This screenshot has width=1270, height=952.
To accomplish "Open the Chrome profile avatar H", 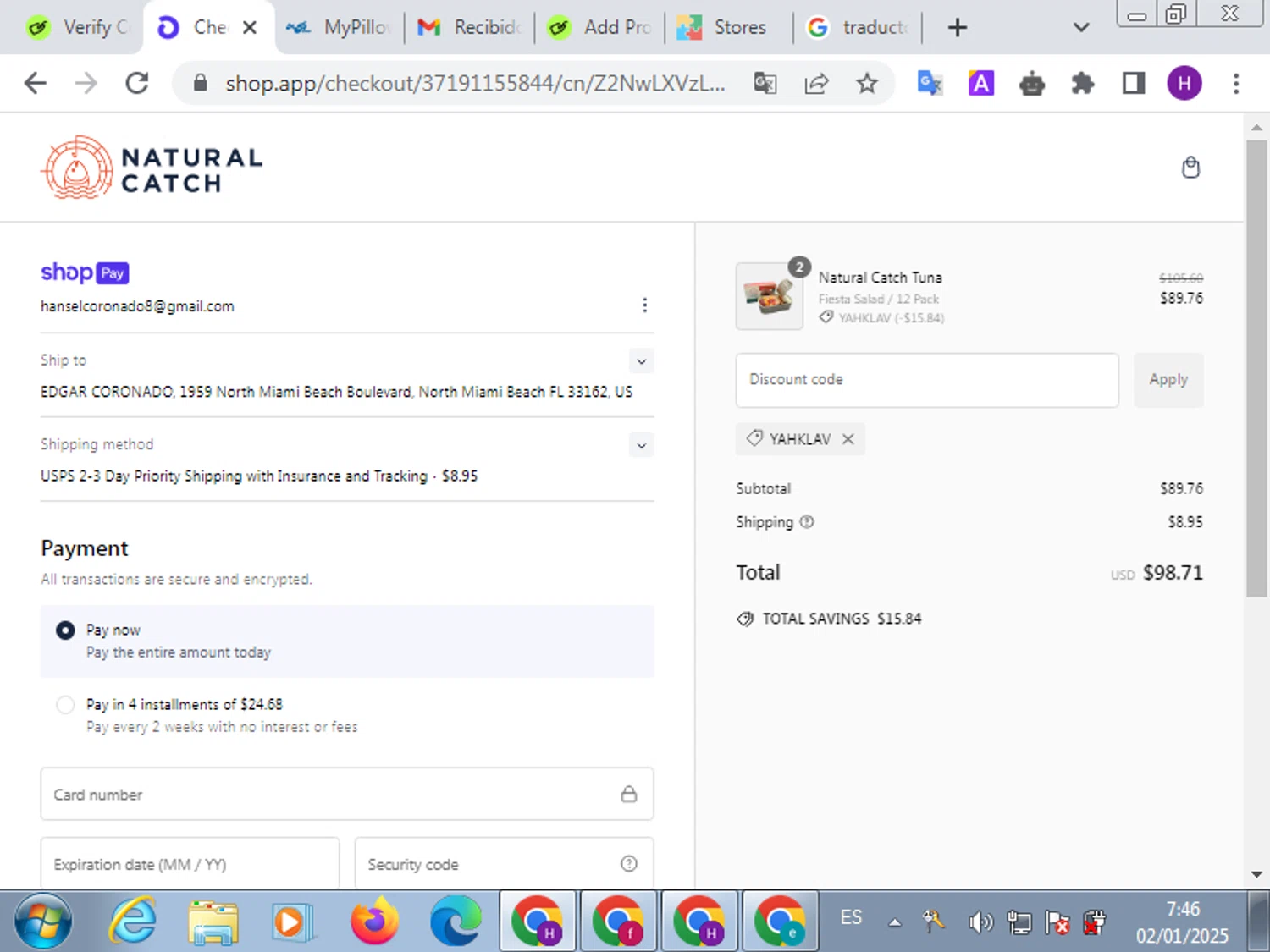I will tap(1184, 83).
